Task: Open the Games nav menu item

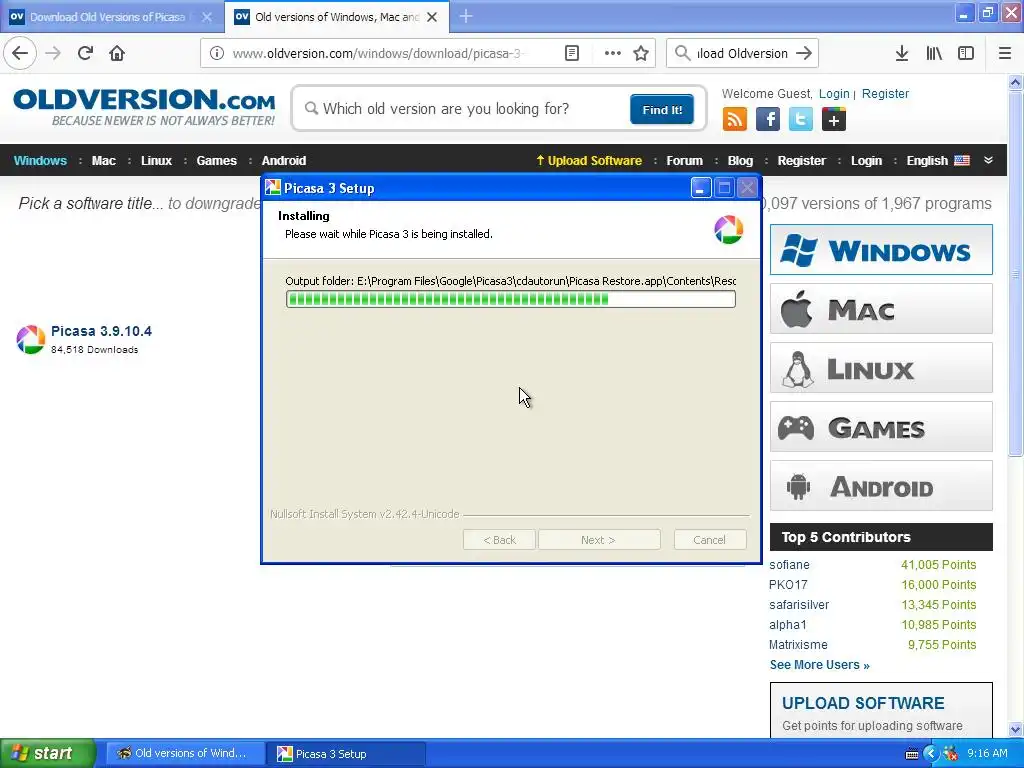Action: [x=216, y=161]
